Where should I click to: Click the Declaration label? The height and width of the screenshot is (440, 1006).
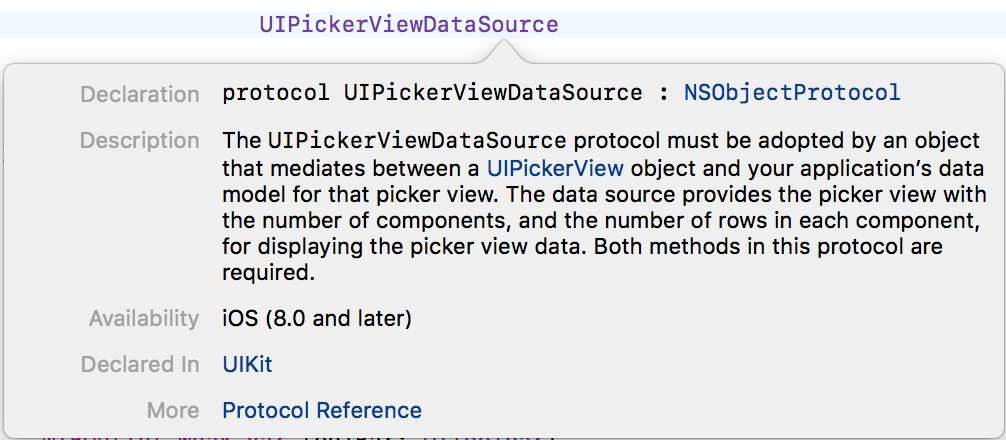click(x=140, y=94)
